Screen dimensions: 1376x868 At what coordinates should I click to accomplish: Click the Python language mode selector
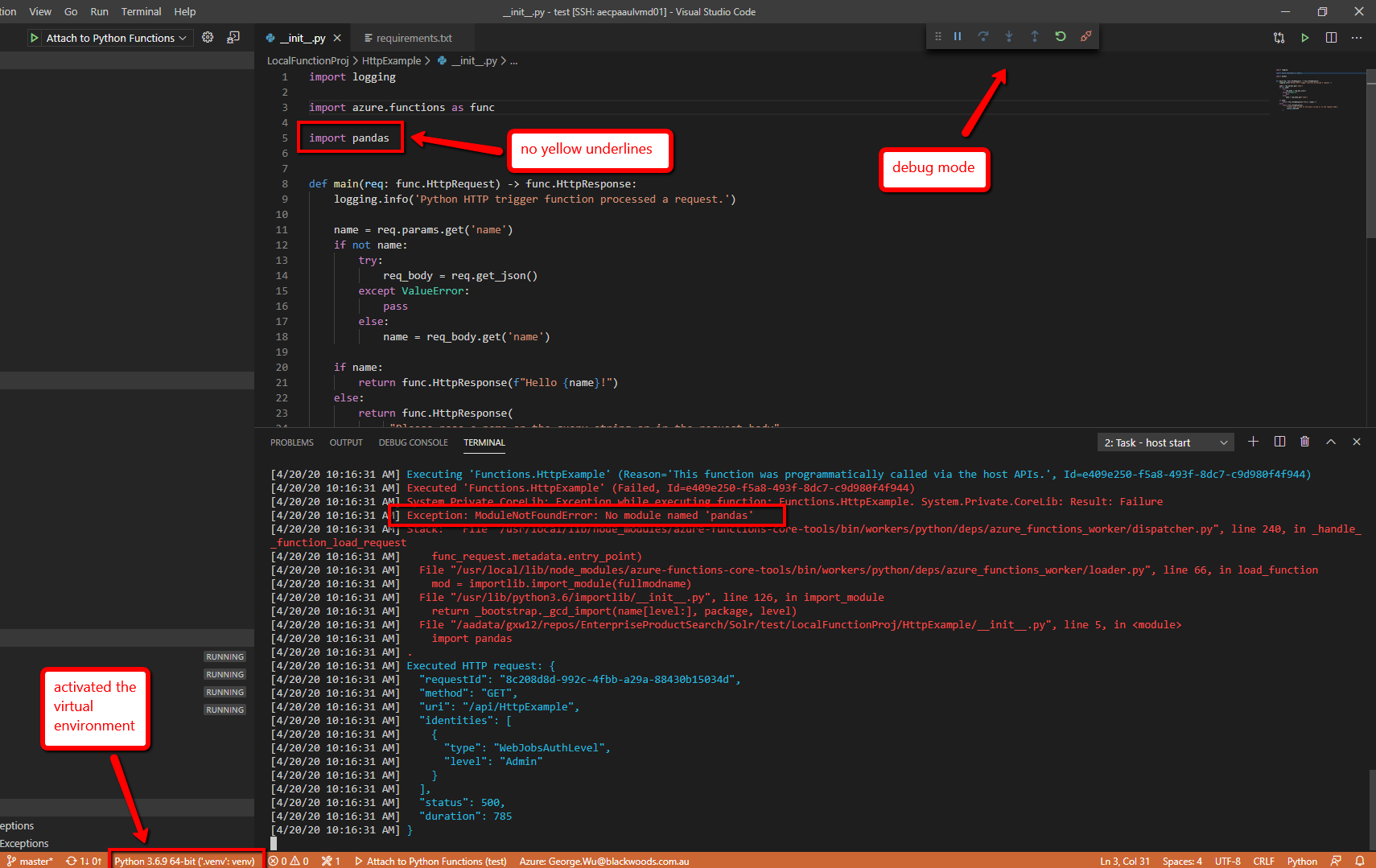pyautogui.click(x=1302, y=861)
